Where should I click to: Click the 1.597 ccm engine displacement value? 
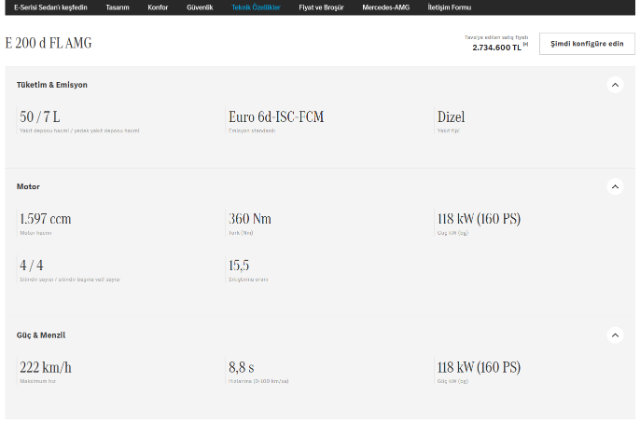click(45, 219)
